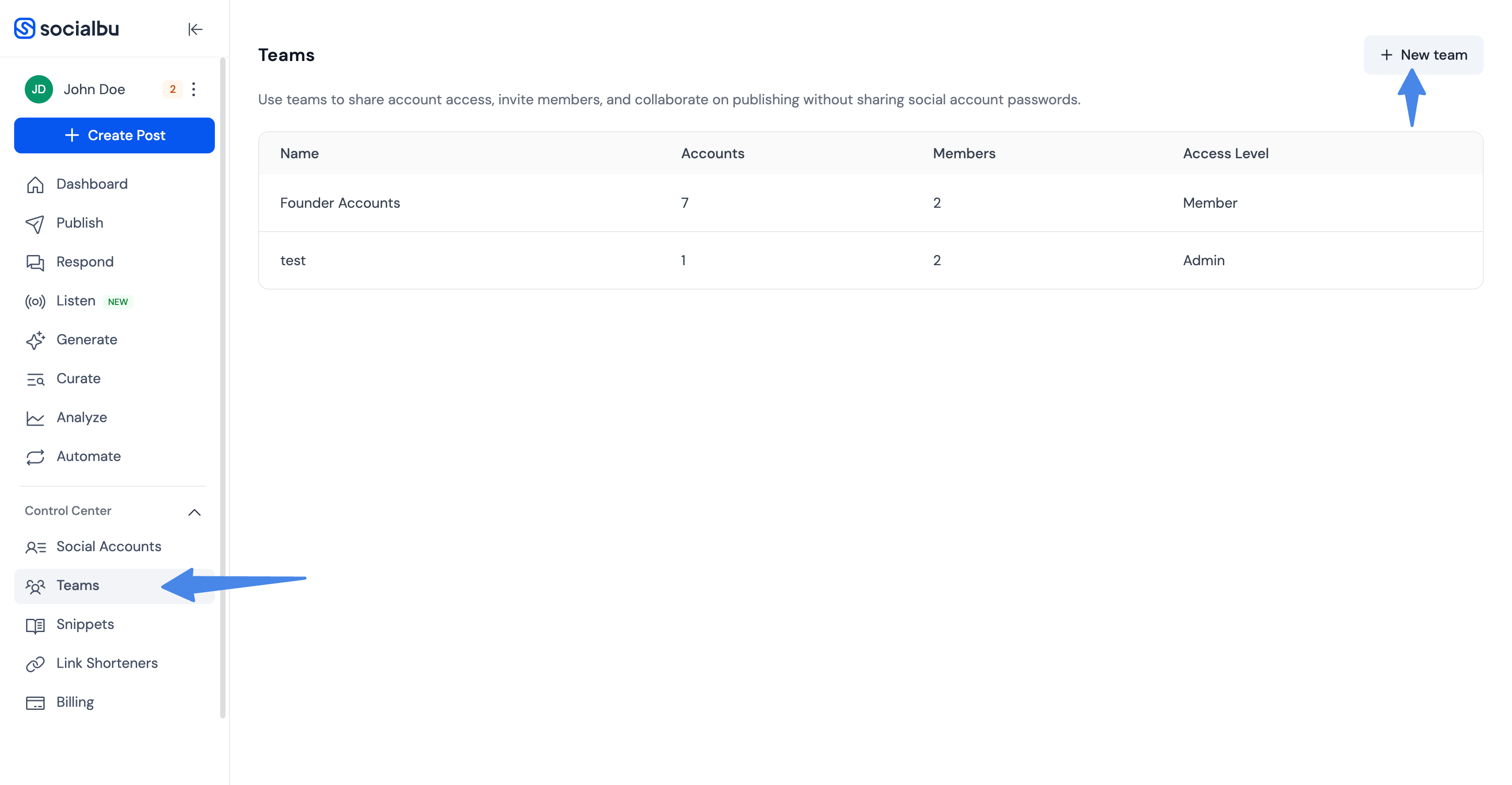The height and width of the screenshot is (785, 1512).
Task: Open the Curate search list icon
Action: click(35, 379)
